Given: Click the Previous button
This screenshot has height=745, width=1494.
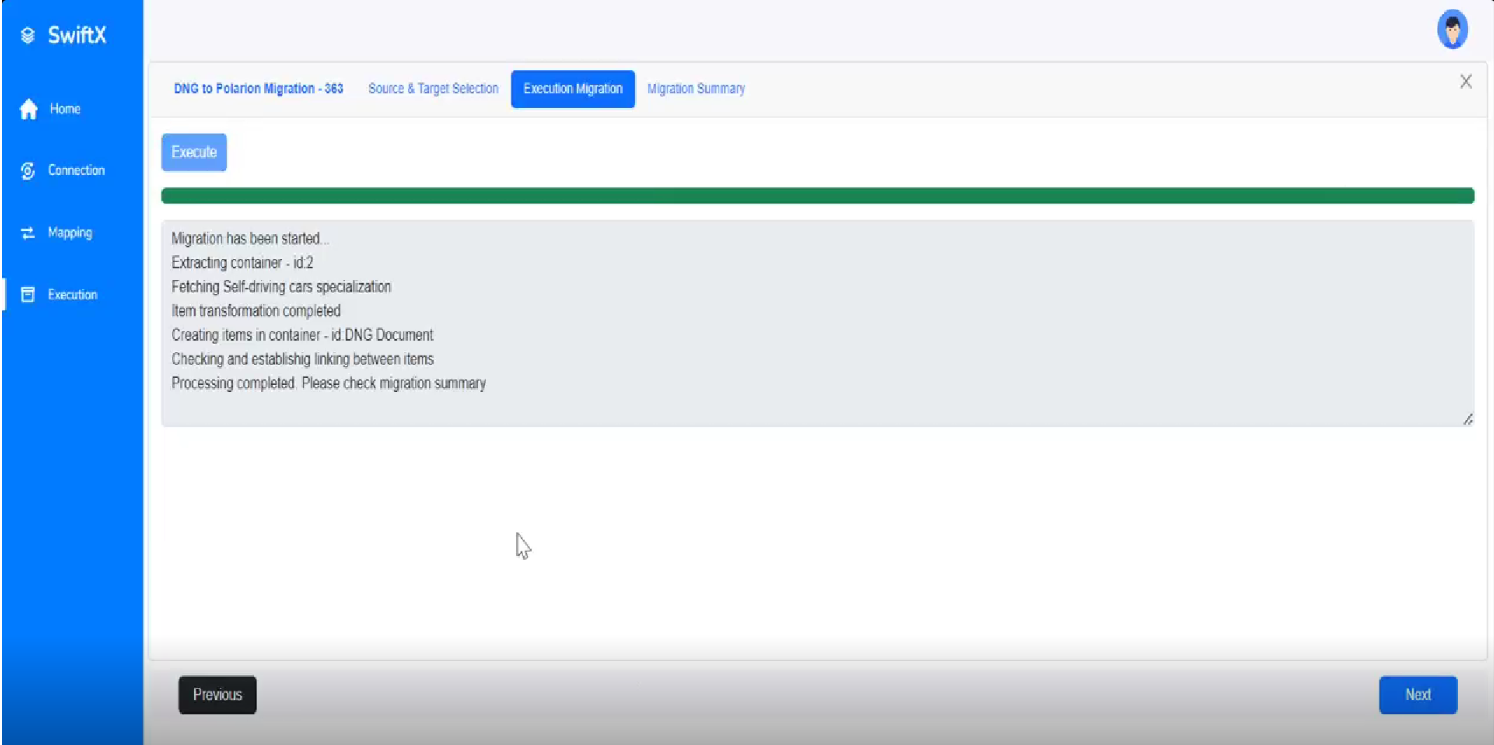Looking at the screenshot, I should tap(217, 695).
